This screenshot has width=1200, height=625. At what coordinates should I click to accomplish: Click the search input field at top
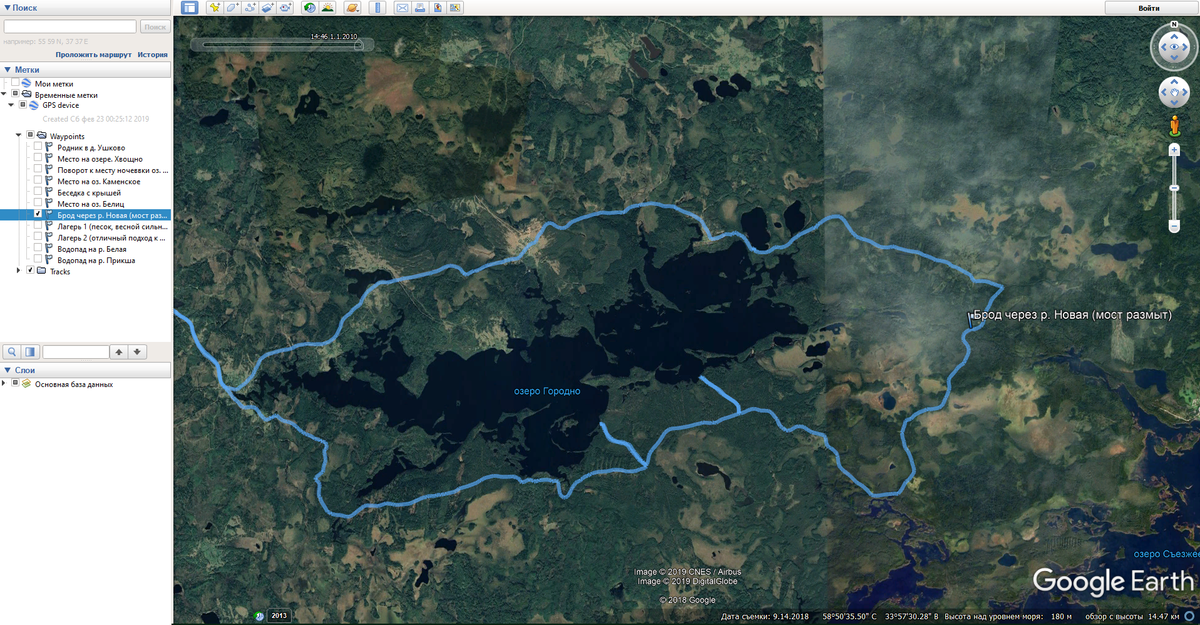click(69, 26)
